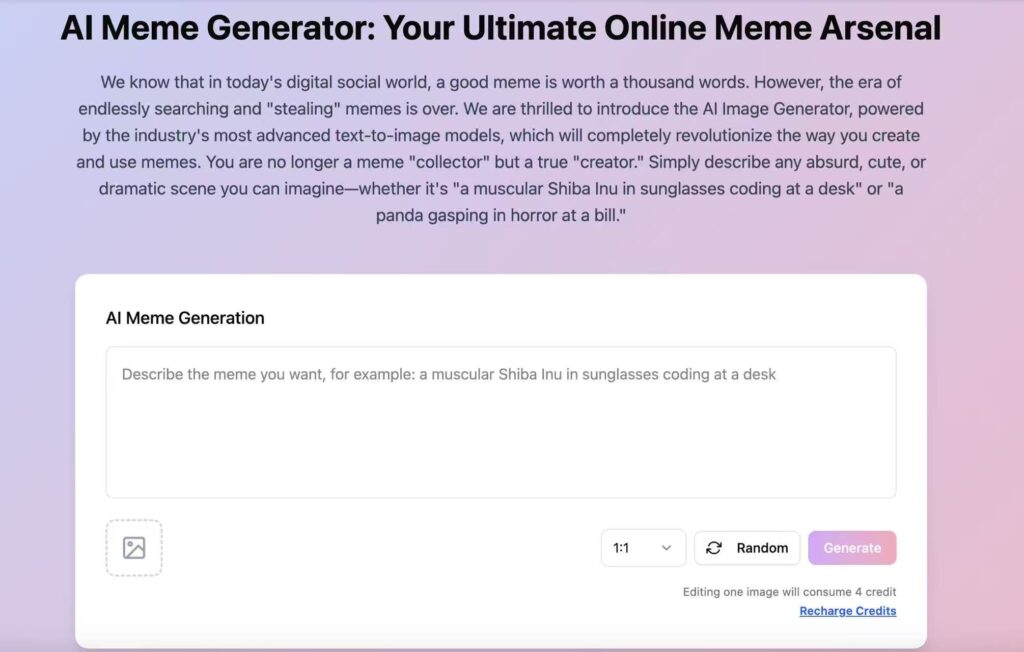Open the Recharge Credits link
The height and width of the screenshot is (652, 1024).
tap(847, 611)
